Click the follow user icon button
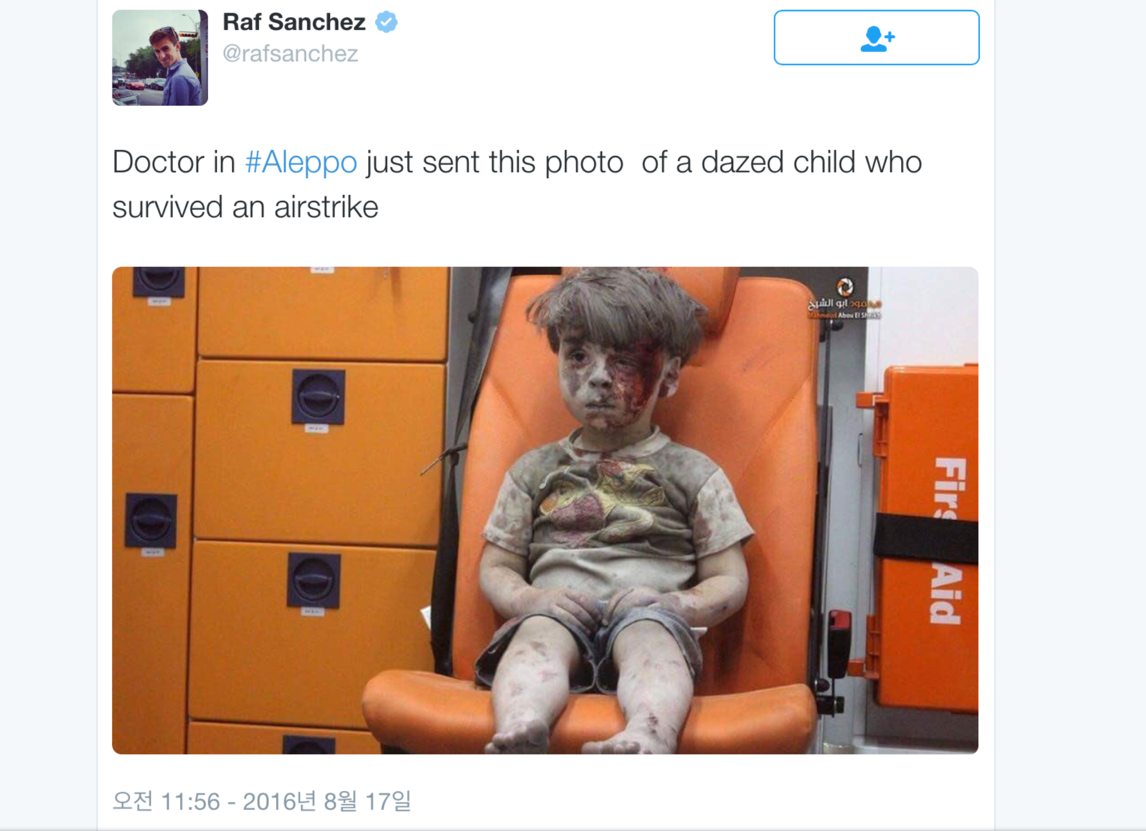 coord(876,37)
